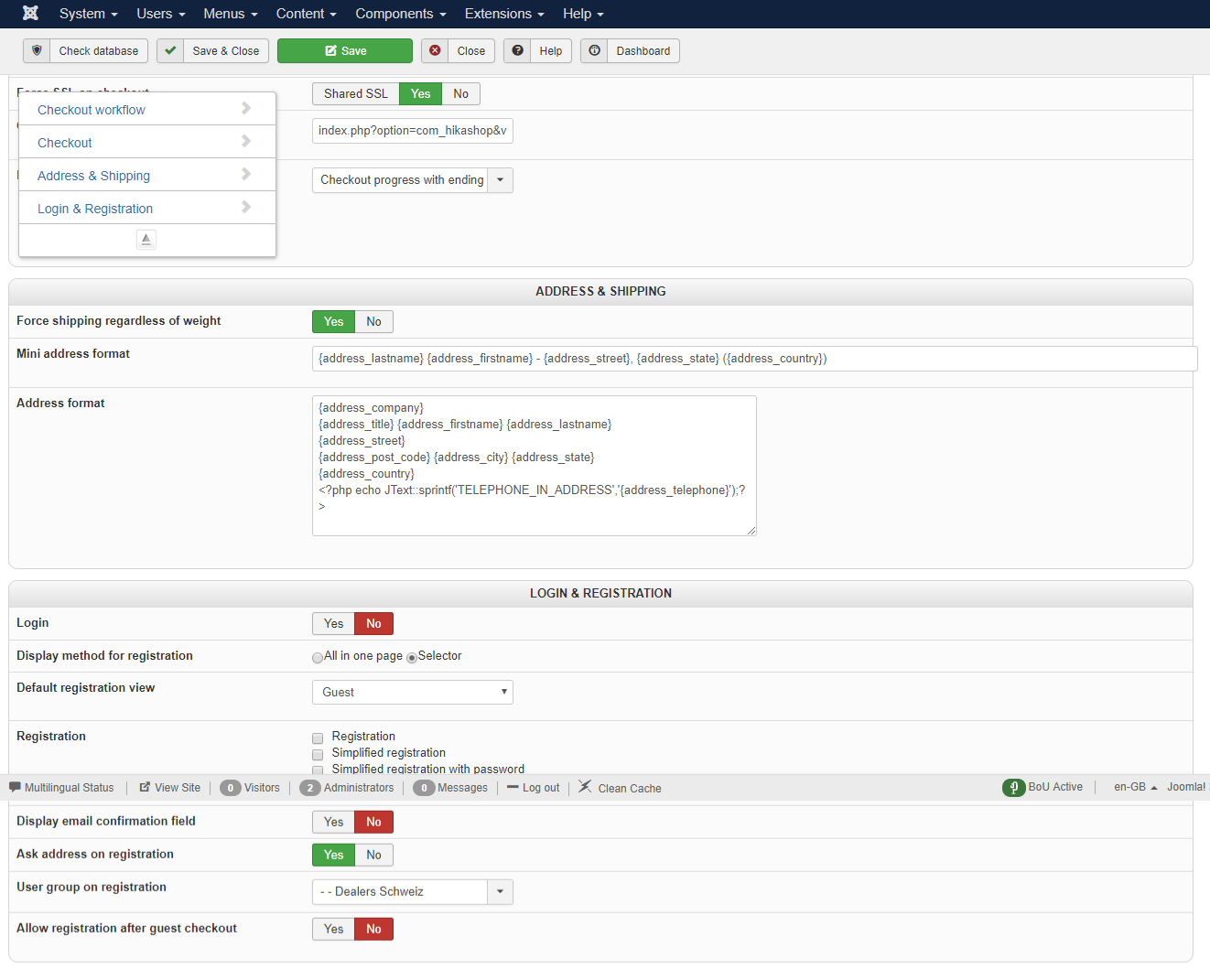Click the scroll-to-top arrow icon in menu panel

146,240
